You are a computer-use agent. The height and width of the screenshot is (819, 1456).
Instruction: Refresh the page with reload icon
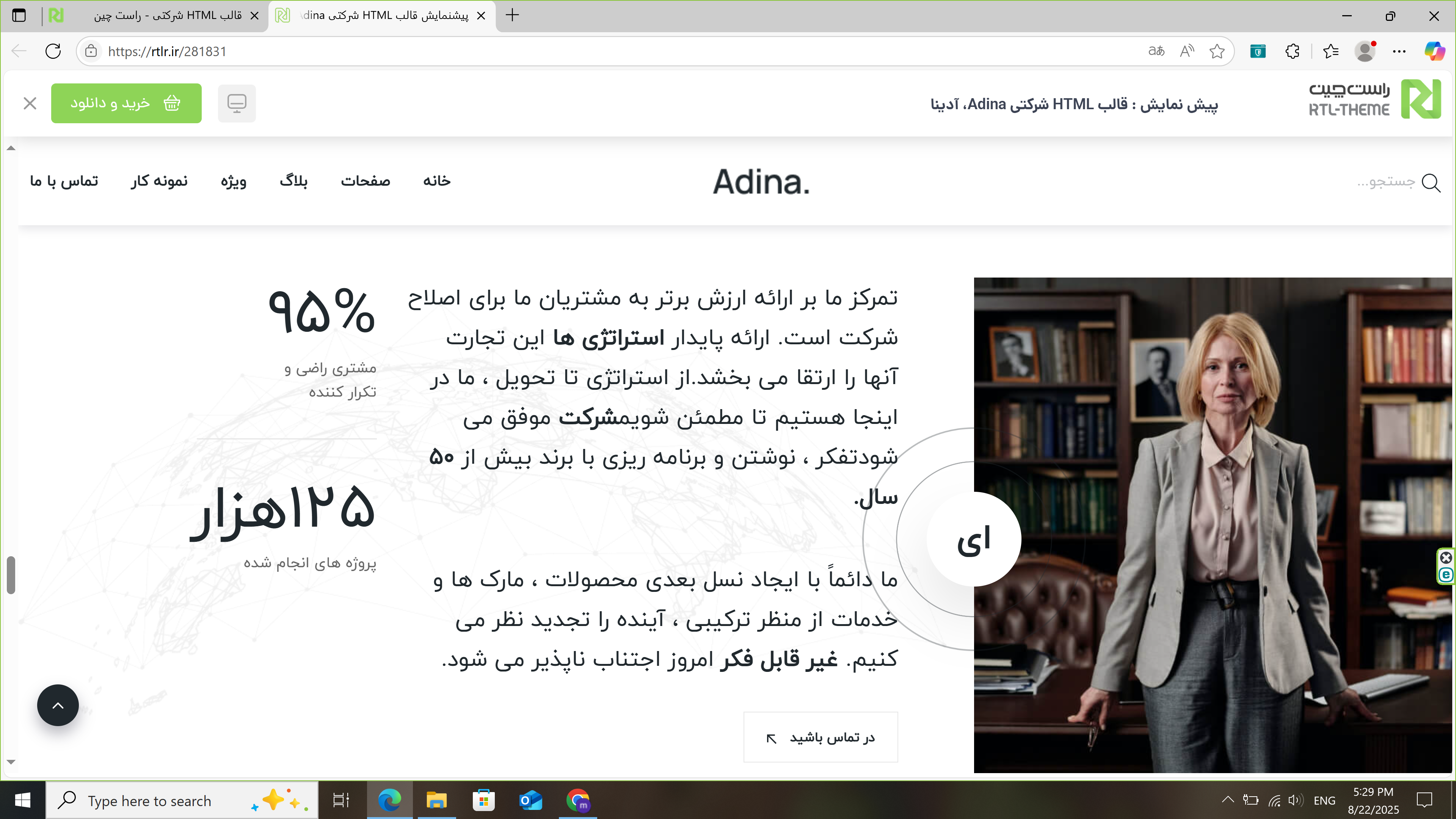click(53, 52)
